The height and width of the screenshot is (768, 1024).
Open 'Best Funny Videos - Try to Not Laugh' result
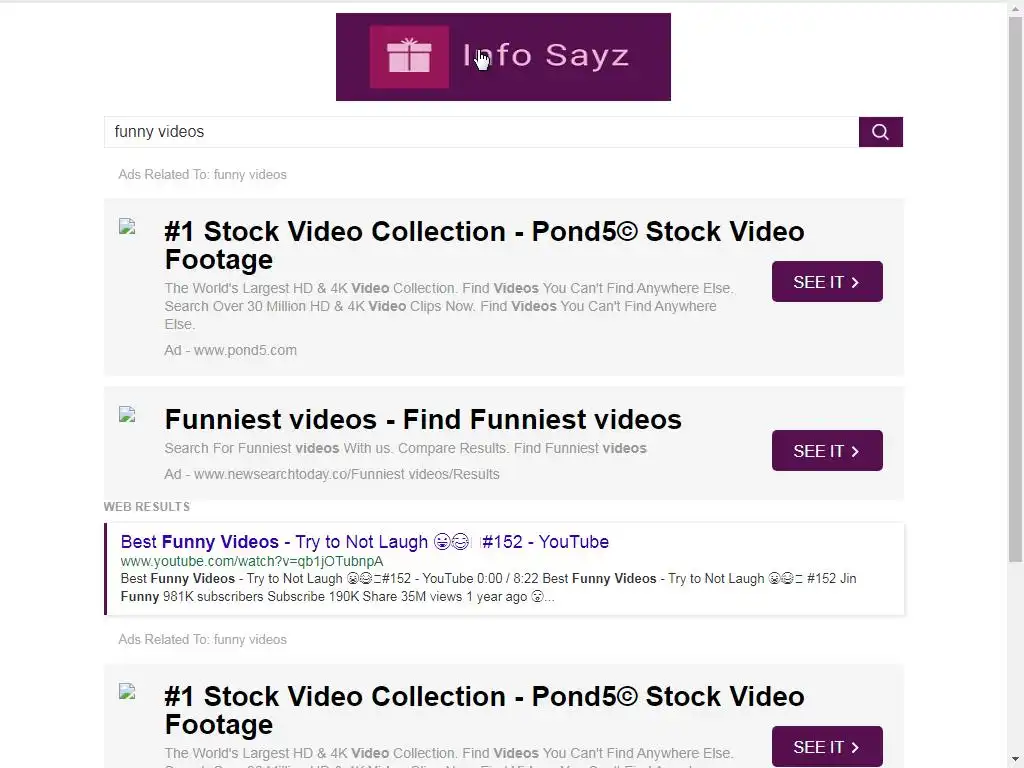pos(364,542)
